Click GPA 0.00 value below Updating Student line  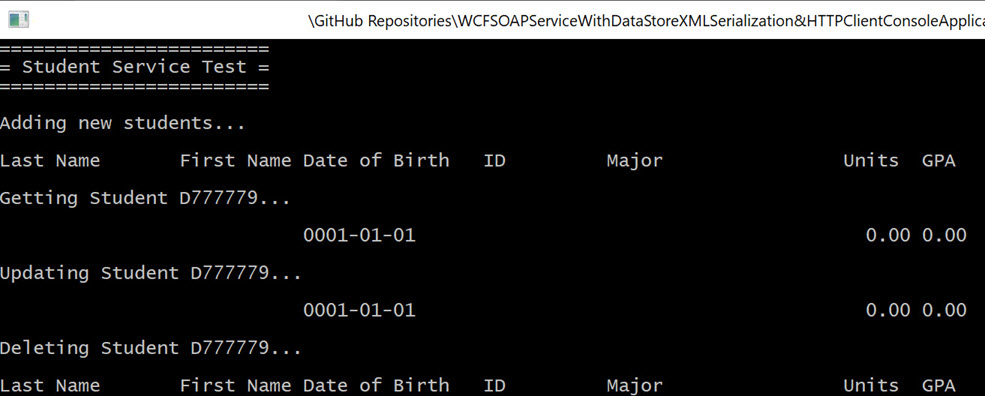[x=944, y=311]
